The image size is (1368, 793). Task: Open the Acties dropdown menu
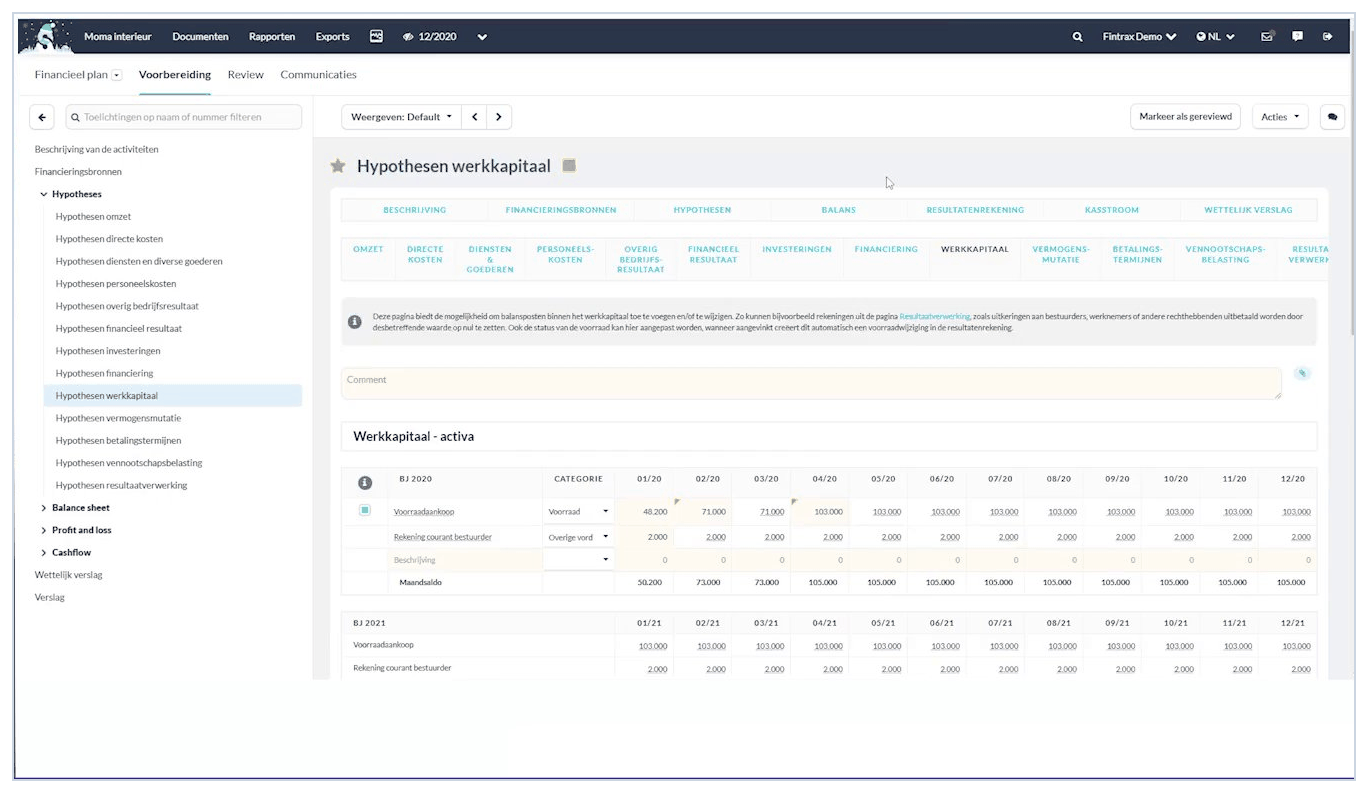point(1280,117)
